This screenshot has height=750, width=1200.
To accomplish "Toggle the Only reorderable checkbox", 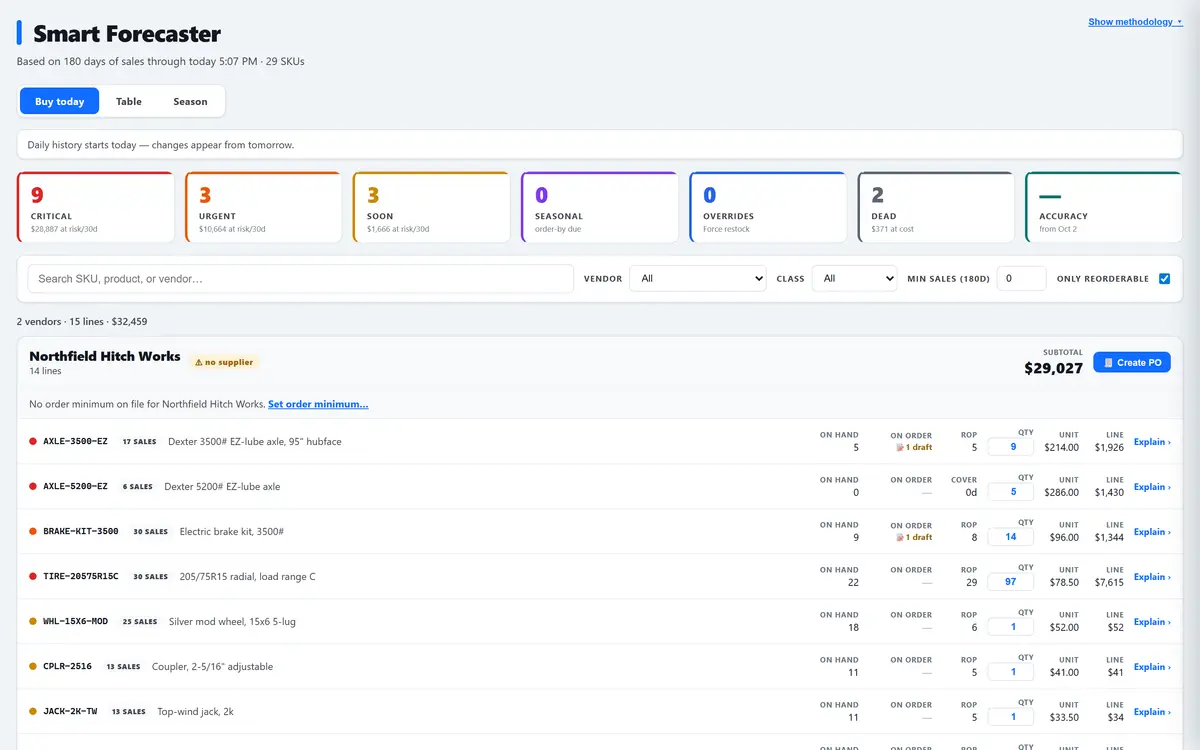I will (x=1164, y=279).
